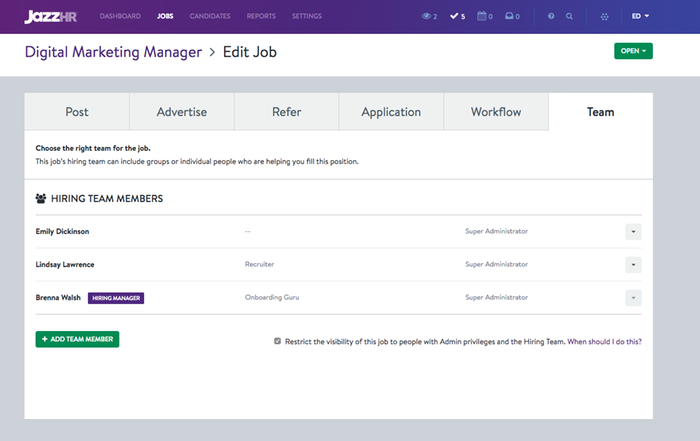
Task: Click the Digital Marketing Manager breadcrumb
Action: 113,52
